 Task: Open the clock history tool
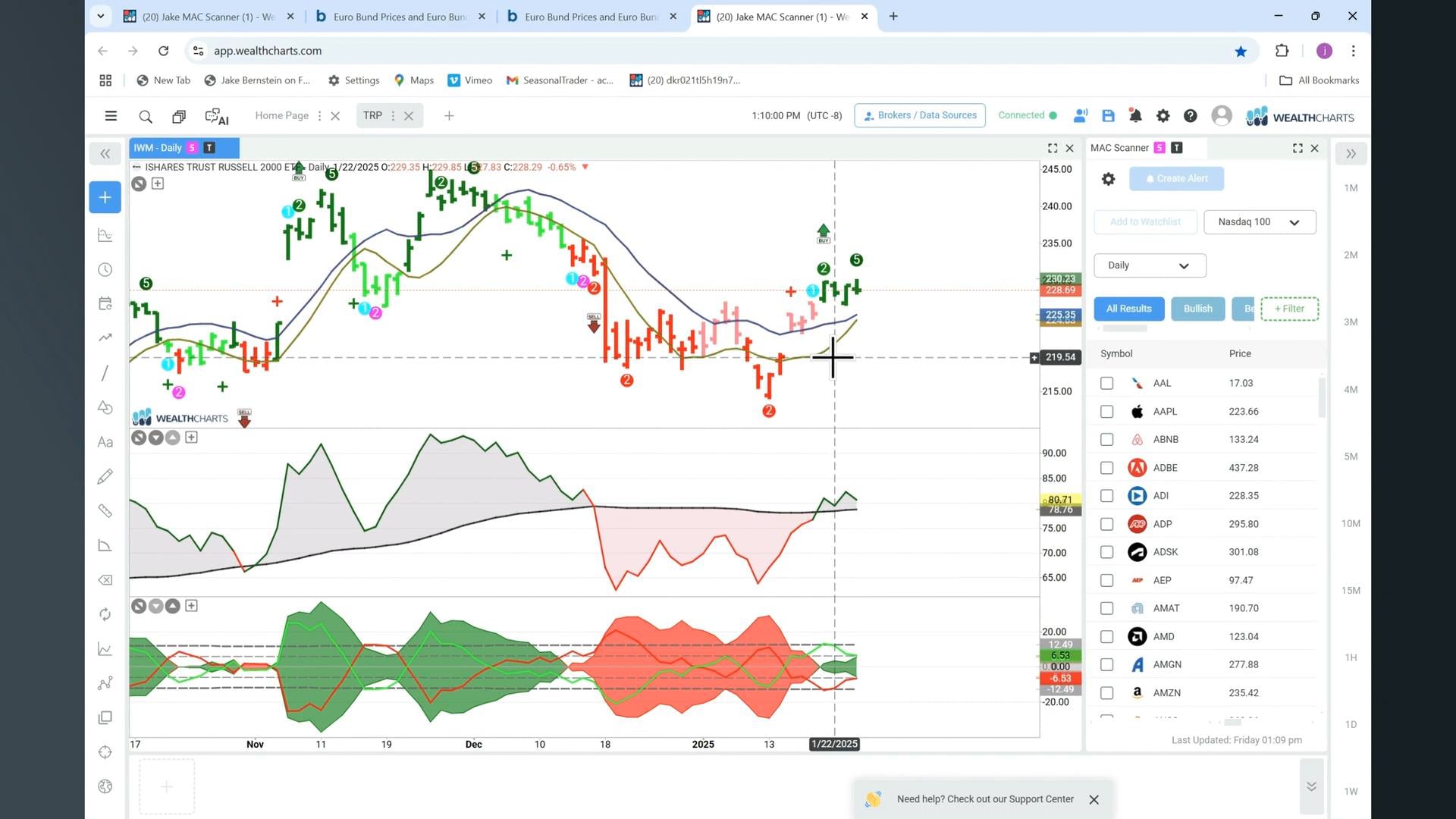[x=105, y=270]
